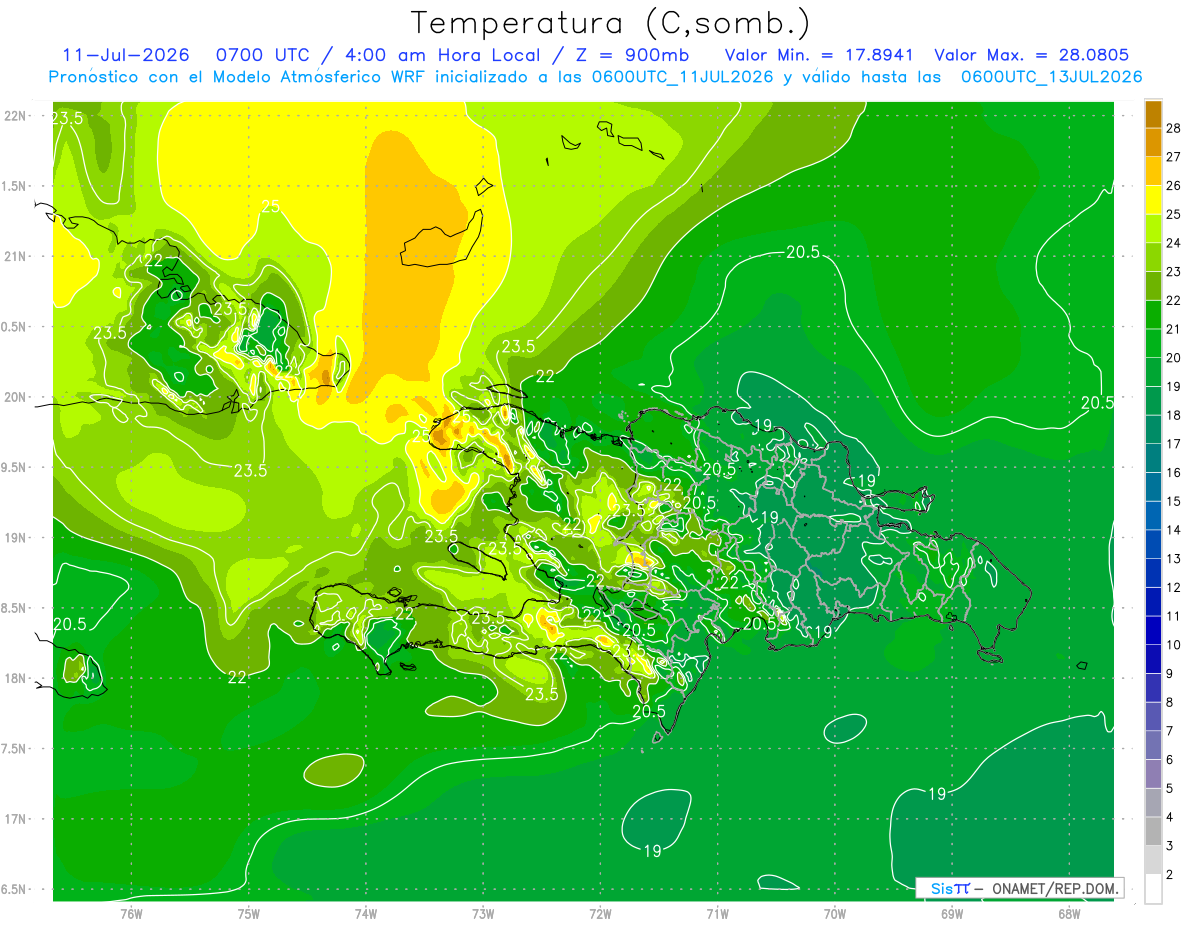Click the date text '11-Jul-2026'

125,55
